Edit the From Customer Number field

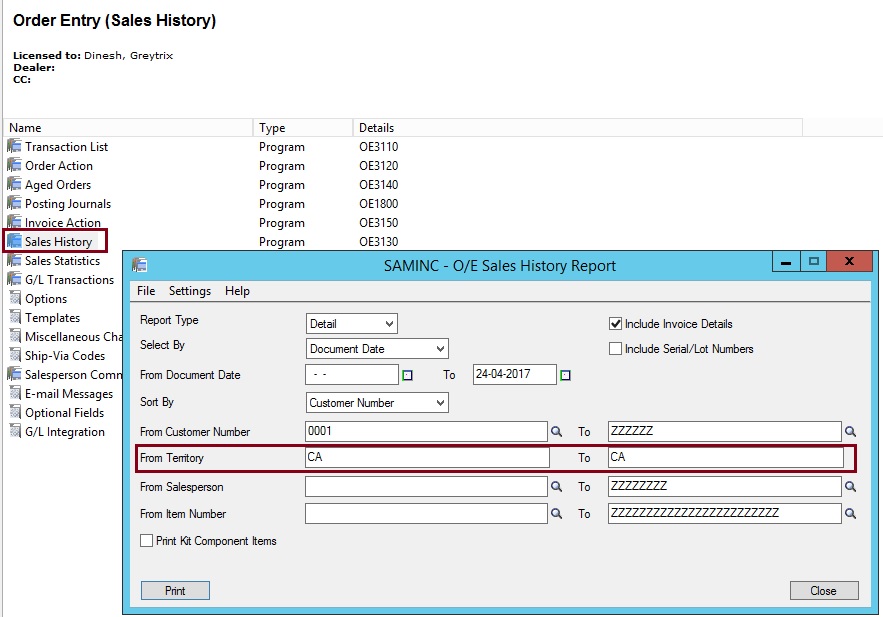coord(426,431)
